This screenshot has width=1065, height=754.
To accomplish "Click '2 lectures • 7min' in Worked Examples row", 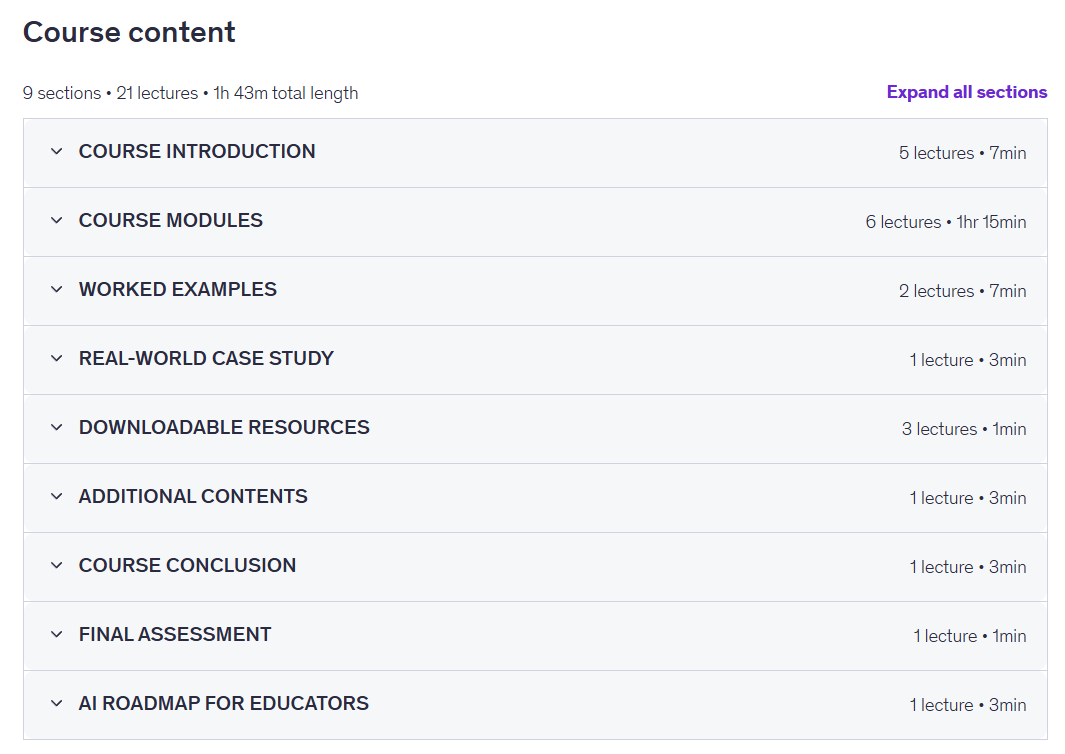I will (962, 291).
